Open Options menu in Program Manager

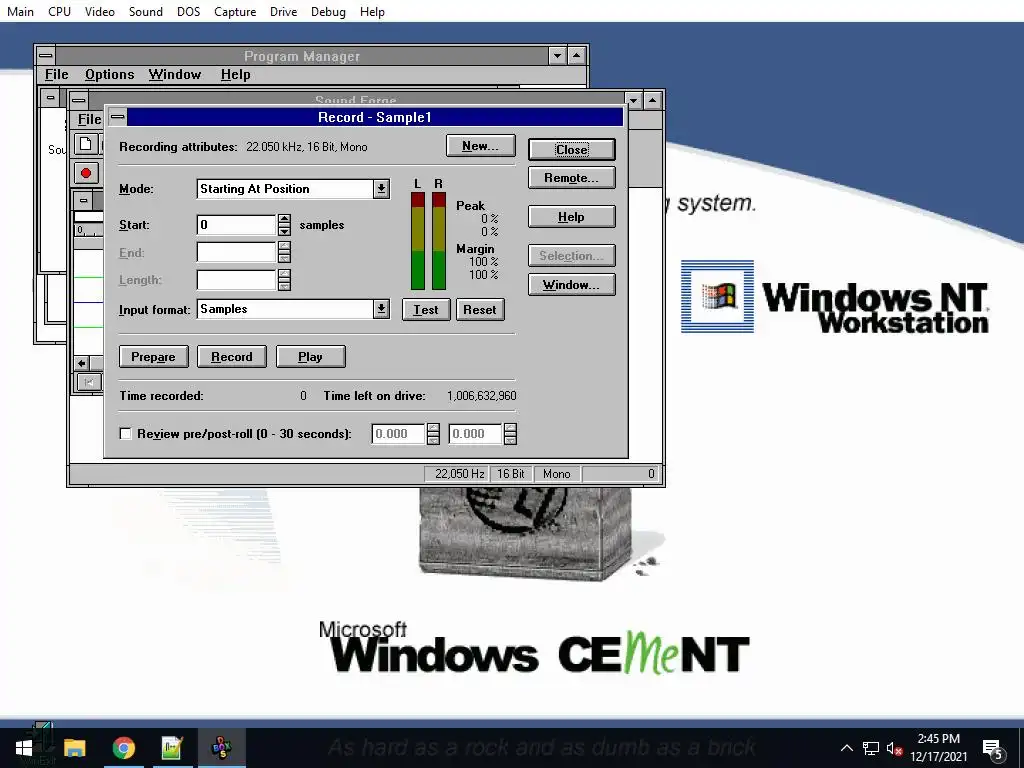click(x=110, y=74)
